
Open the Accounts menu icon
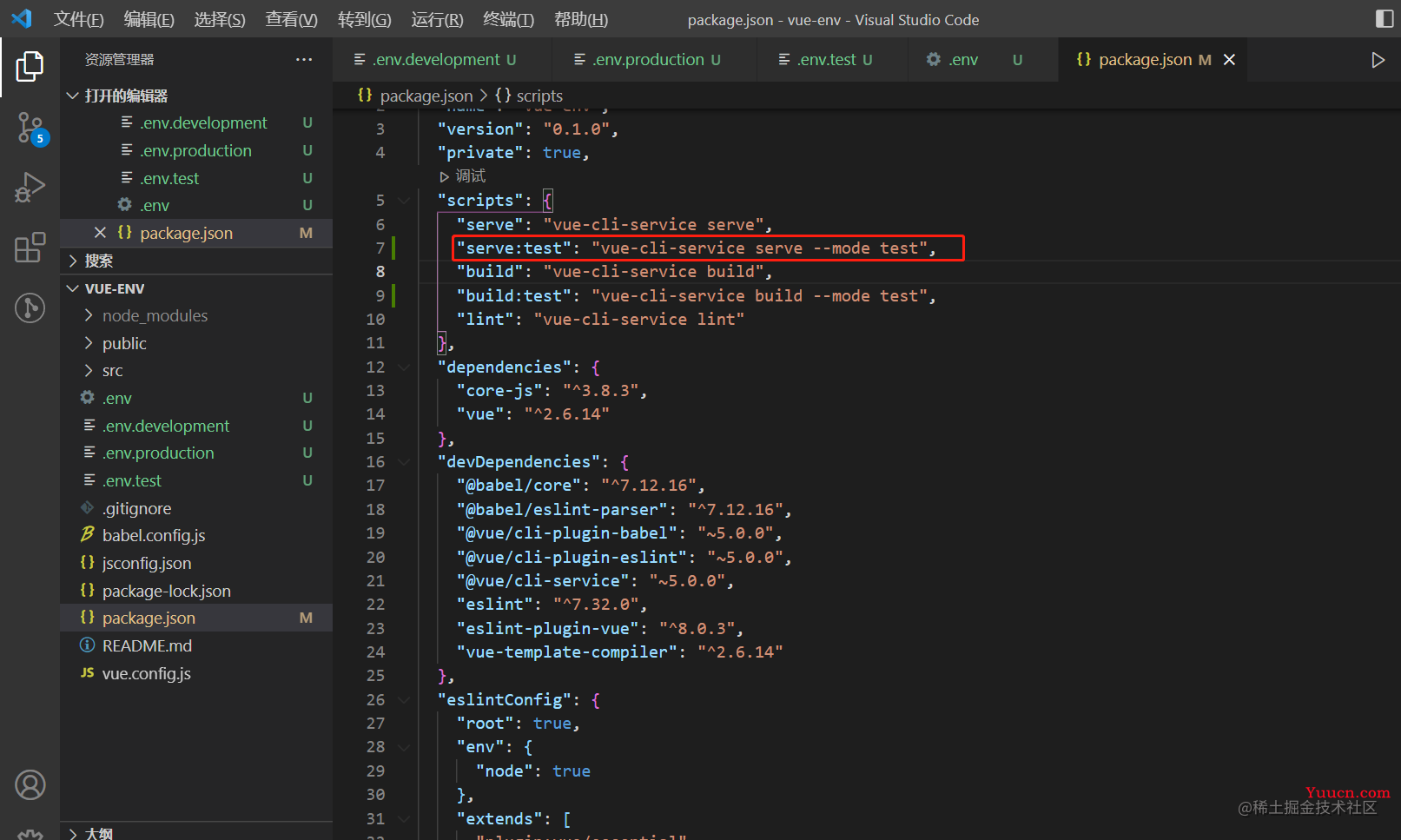(30, 785)
